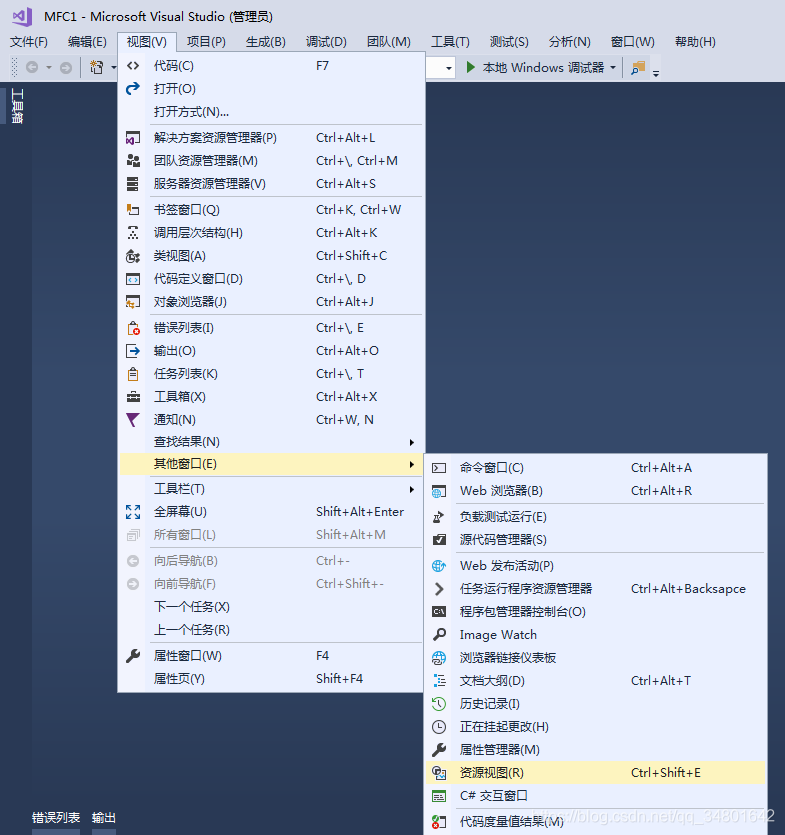Screen dimensions: 785x835
Task: Switch to the 输出 bottom tab
Action: (x=104, y=817)
